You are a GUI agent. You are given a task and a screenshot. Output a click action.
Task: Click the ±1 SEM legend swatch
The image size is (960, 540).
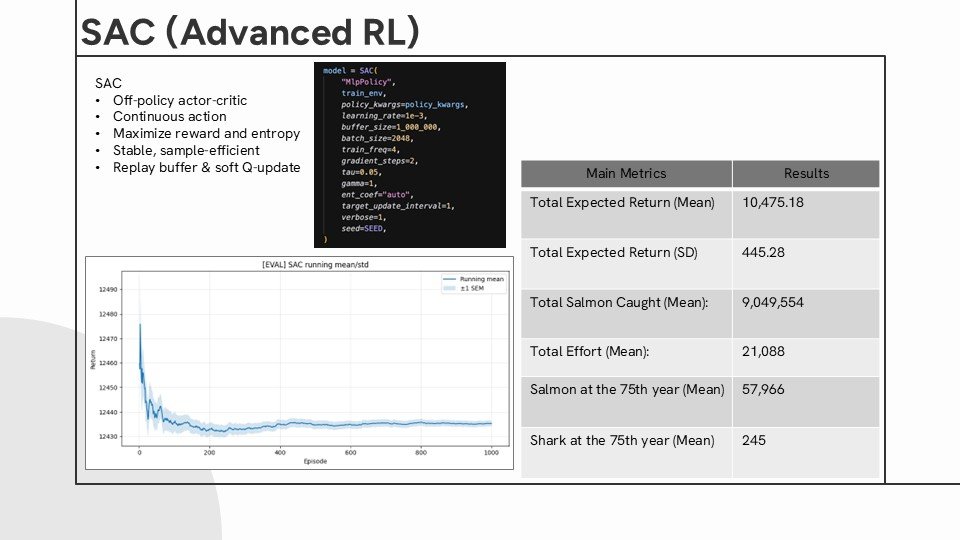click(x=449, y=288)
